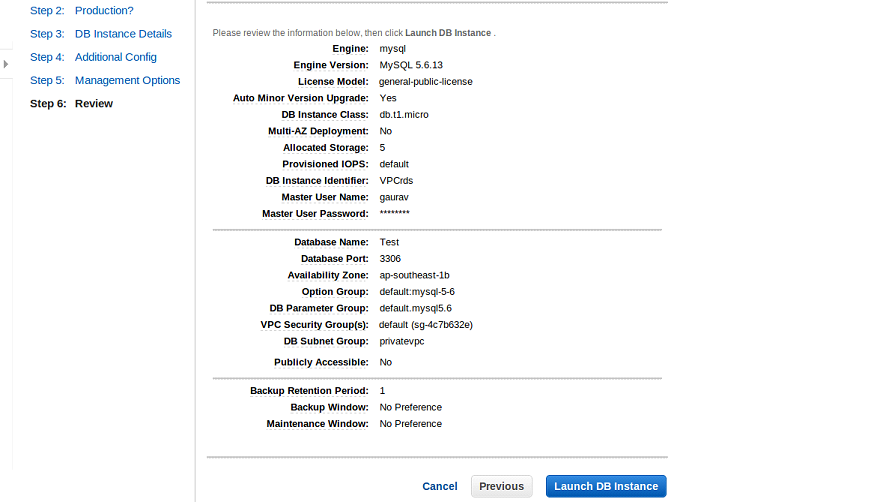Screen dimensions: 877x502
Task: Click the Provisioned IOPS label
Action: coord(325,164)
